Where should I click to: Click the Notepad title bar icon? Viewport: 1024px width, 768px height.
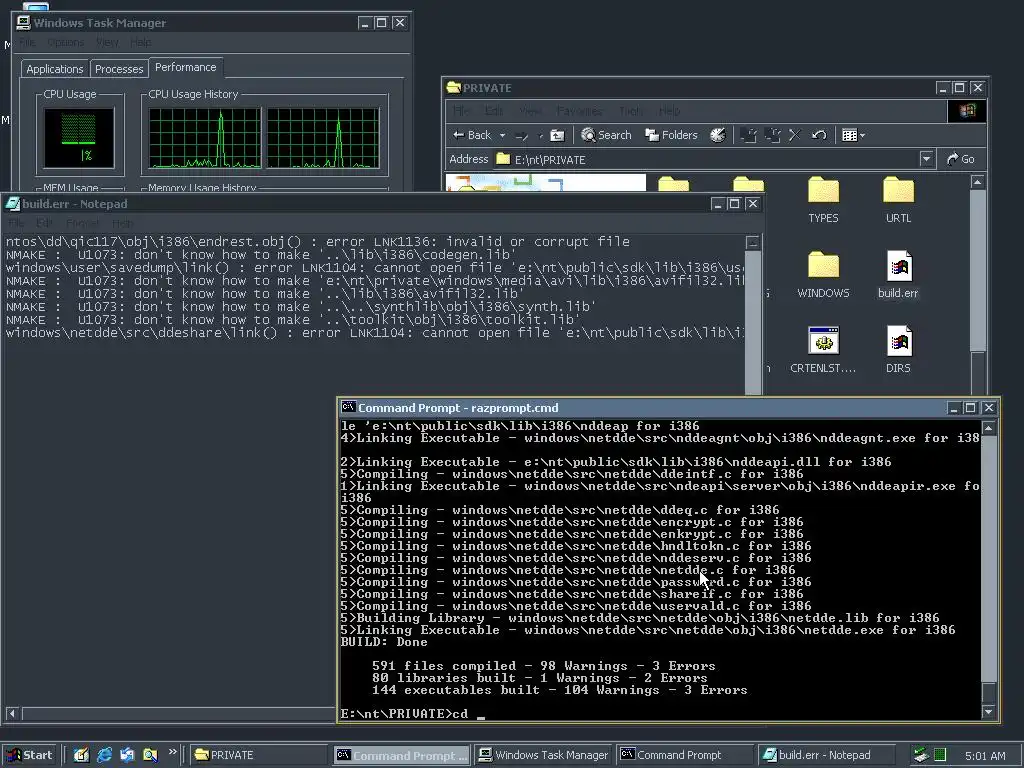[12, 204]
